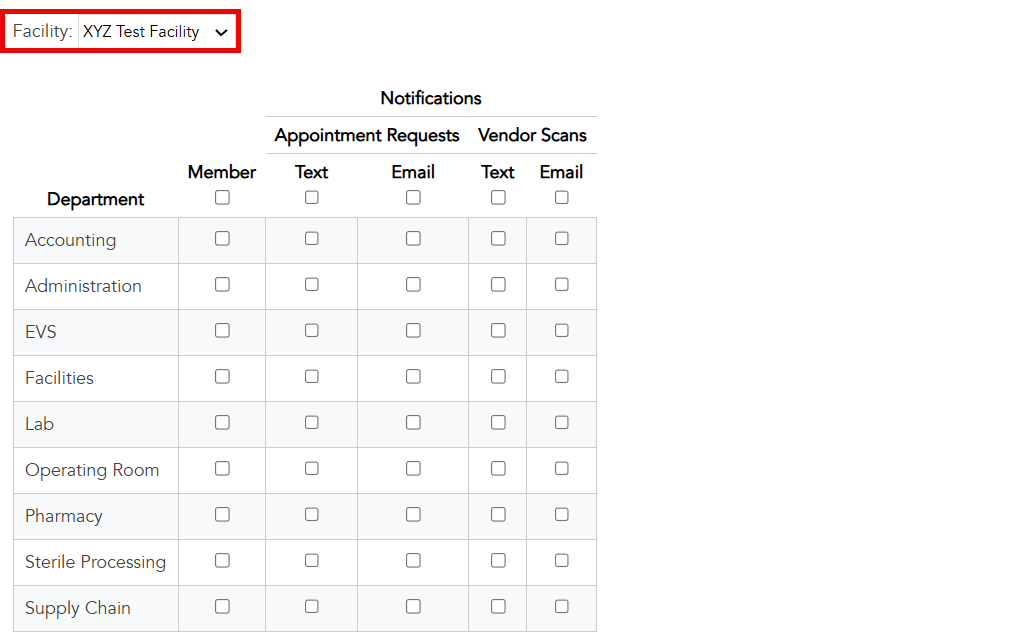Image resolution: width=1031 pixels, height=637 pixels.
Task: Check the Email select-all under Appointment Requests
Action: (x=413, y=197)
